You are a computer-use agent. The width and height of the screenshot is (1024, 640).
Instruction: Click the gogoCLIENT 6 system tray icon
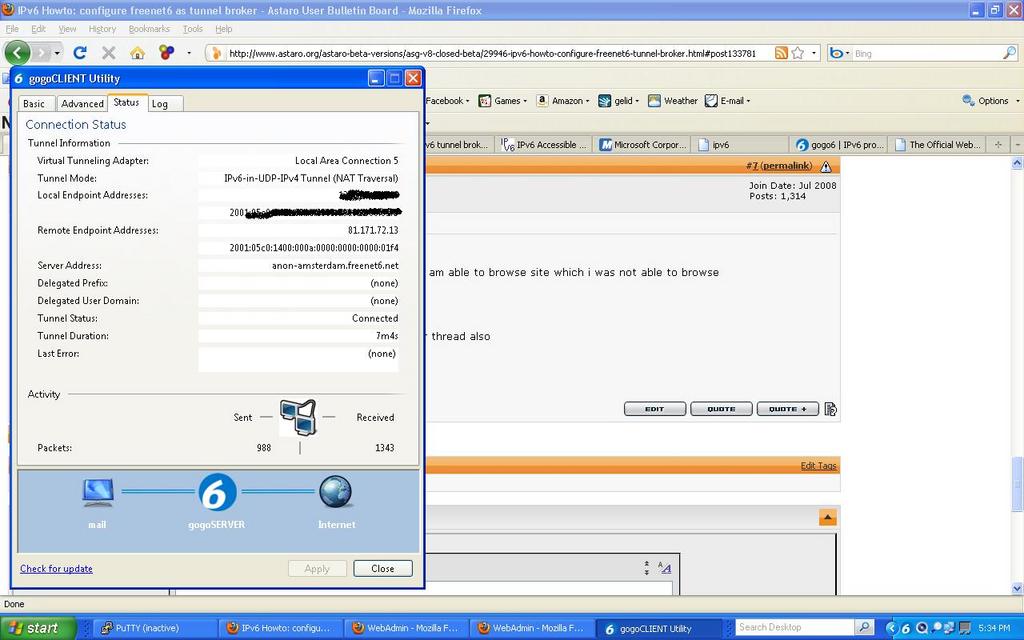pyautogui.click(x=905, y=628)
